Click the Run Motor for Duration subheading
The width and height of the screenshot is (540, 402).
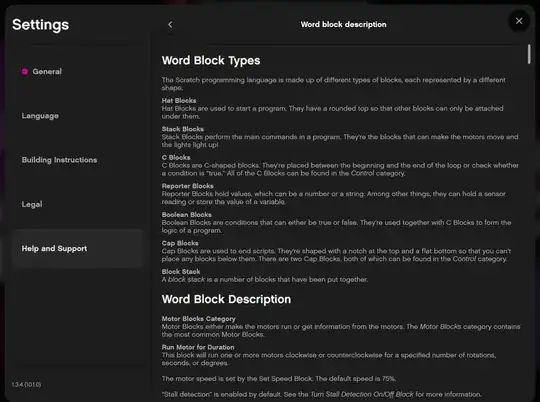198,347
